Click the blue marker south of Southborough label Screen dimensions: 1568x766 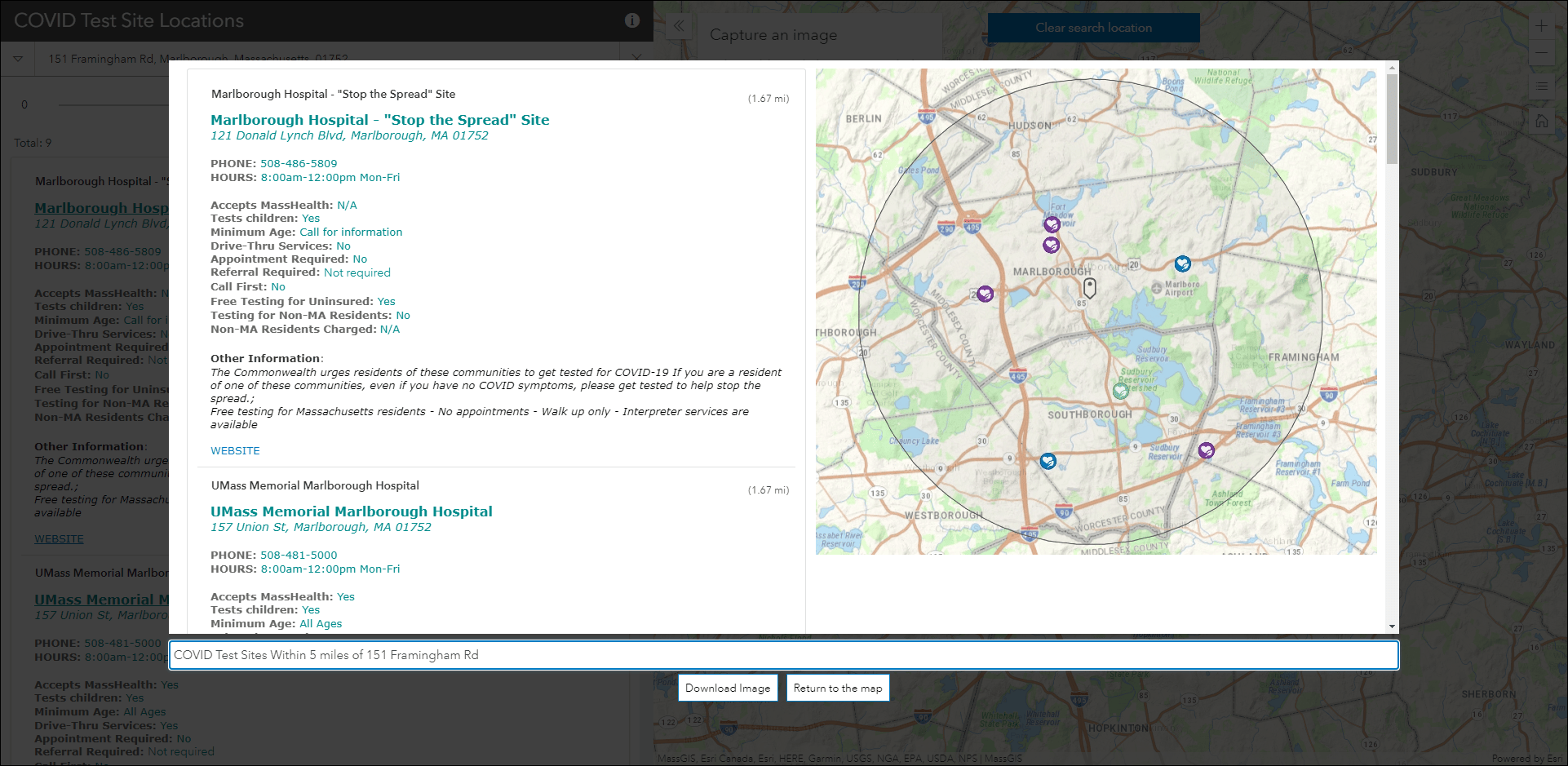(x=1048, y=462)
